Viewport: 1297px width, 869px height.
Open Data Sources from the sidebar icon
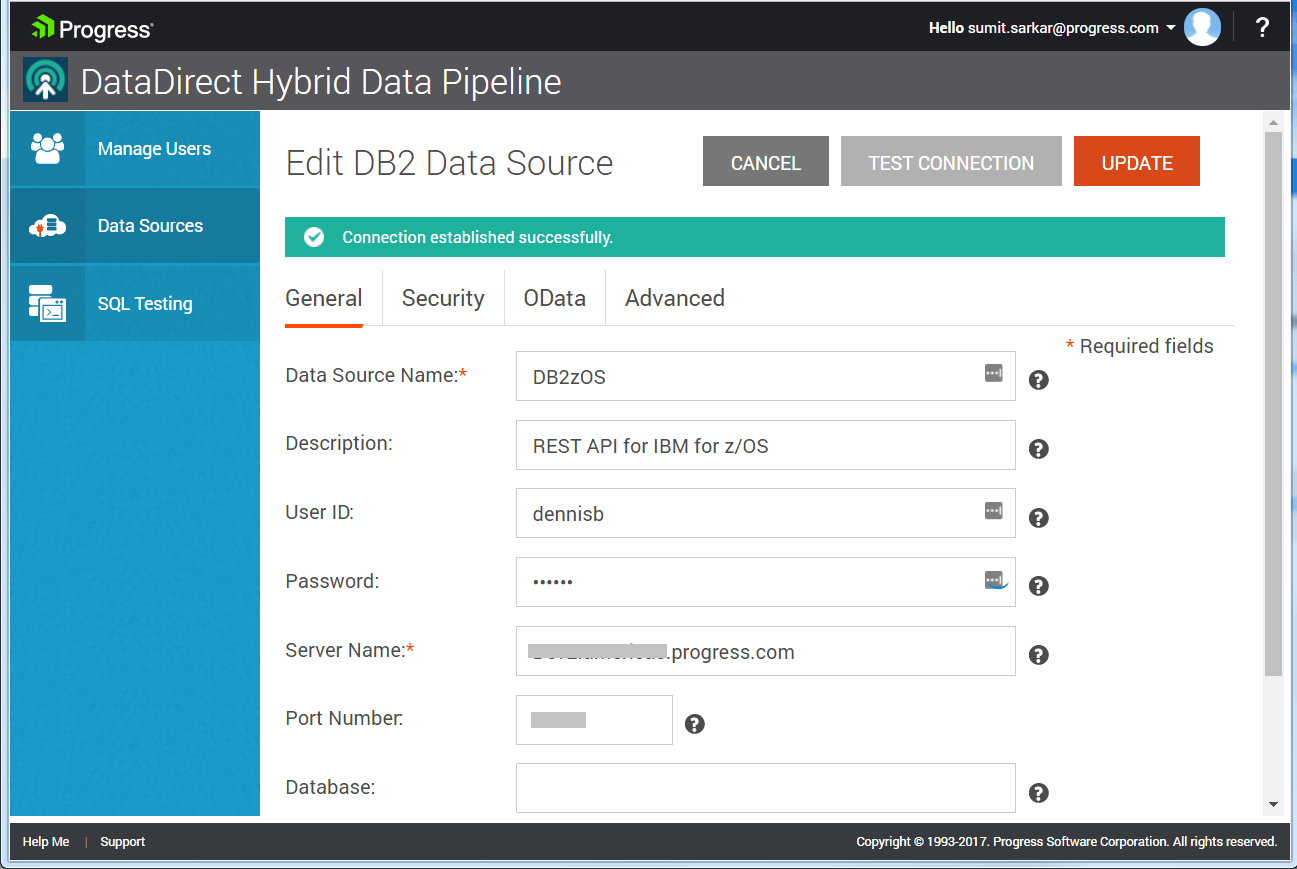click(x=48, y=225)
